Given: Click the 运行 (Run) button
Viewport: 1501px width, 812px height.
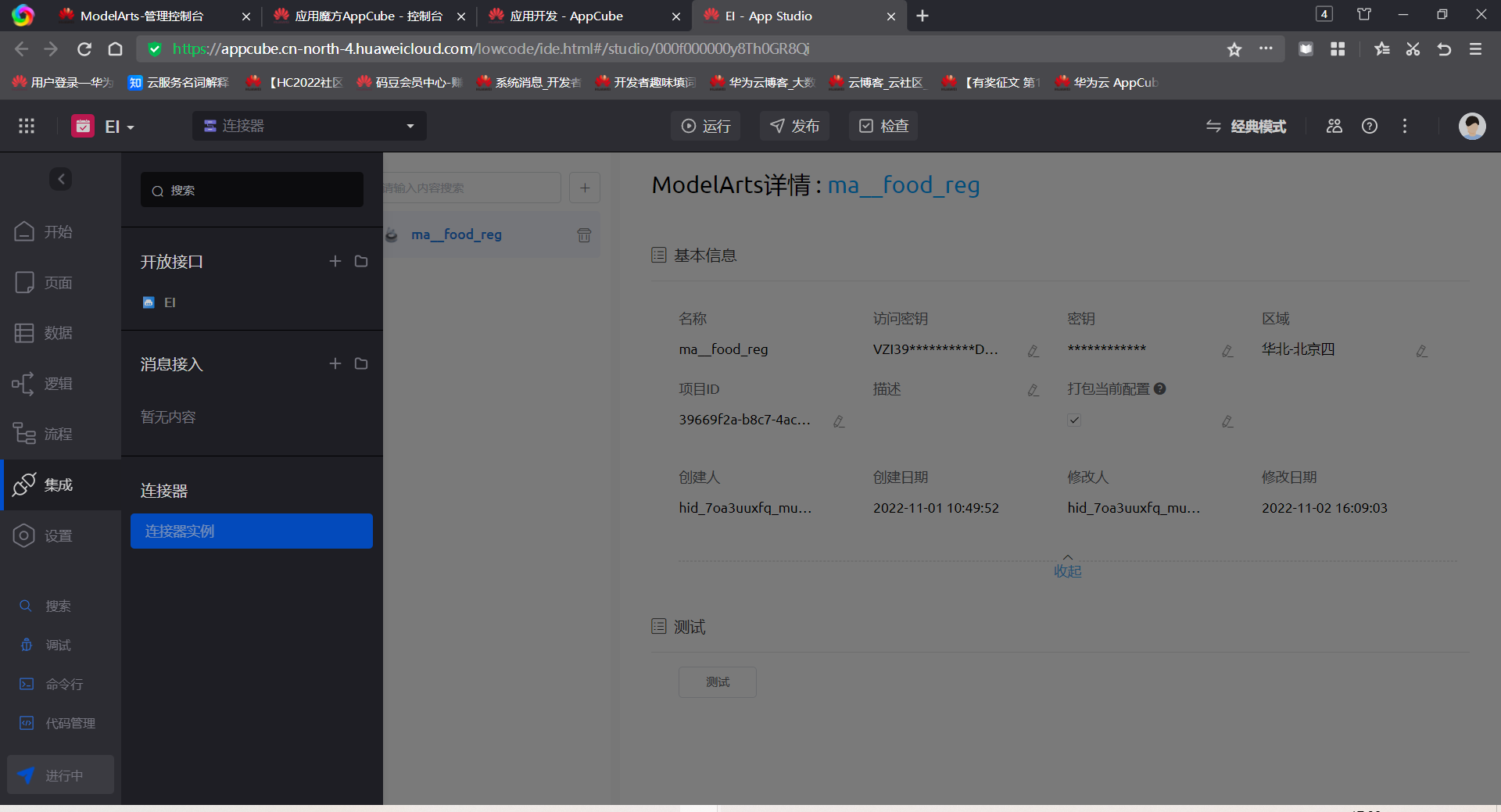Looking at the screenshot, I should (x=706, y=126).
